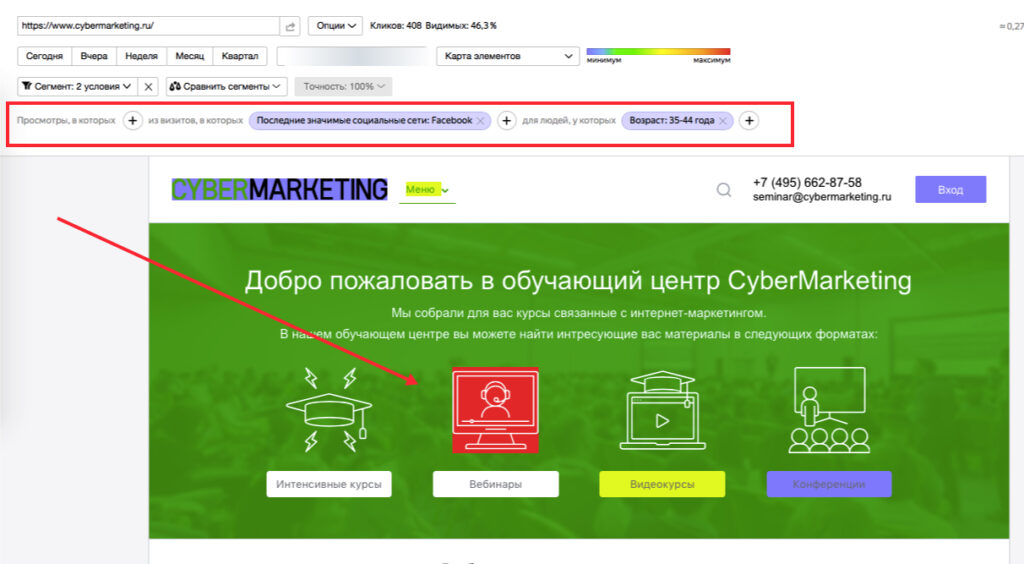Click the red webinar monitor icon
This screenshot has width=1024, height=564.
coord(496,410)
